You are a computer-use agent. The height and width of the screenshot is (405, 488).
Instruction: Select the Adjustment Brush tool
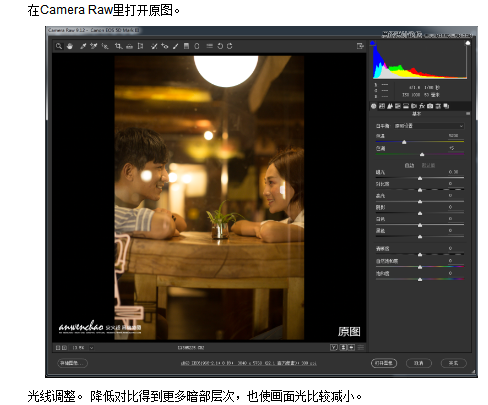tap(176, 46)
